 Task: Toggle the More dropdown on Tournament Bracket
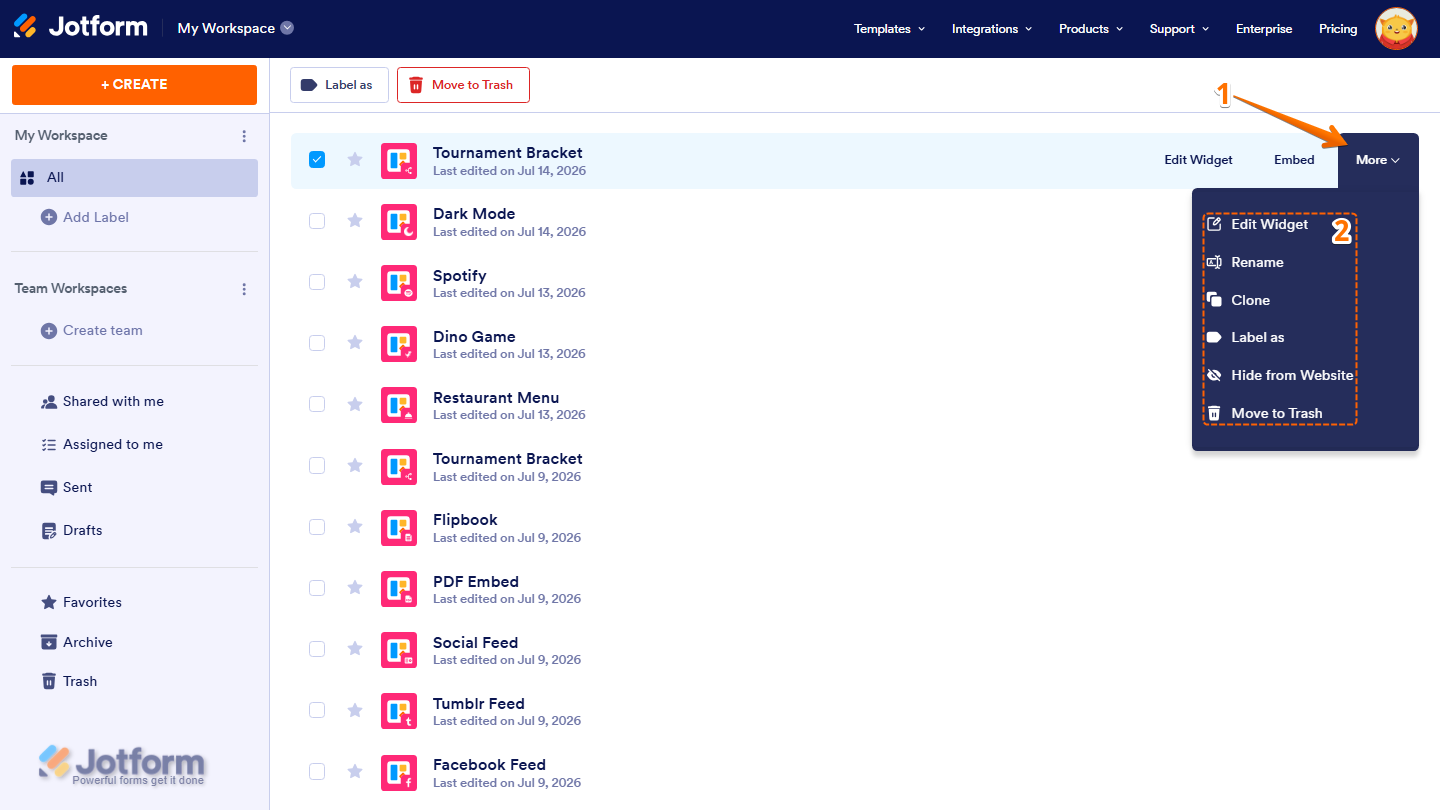coord(1378,160)
